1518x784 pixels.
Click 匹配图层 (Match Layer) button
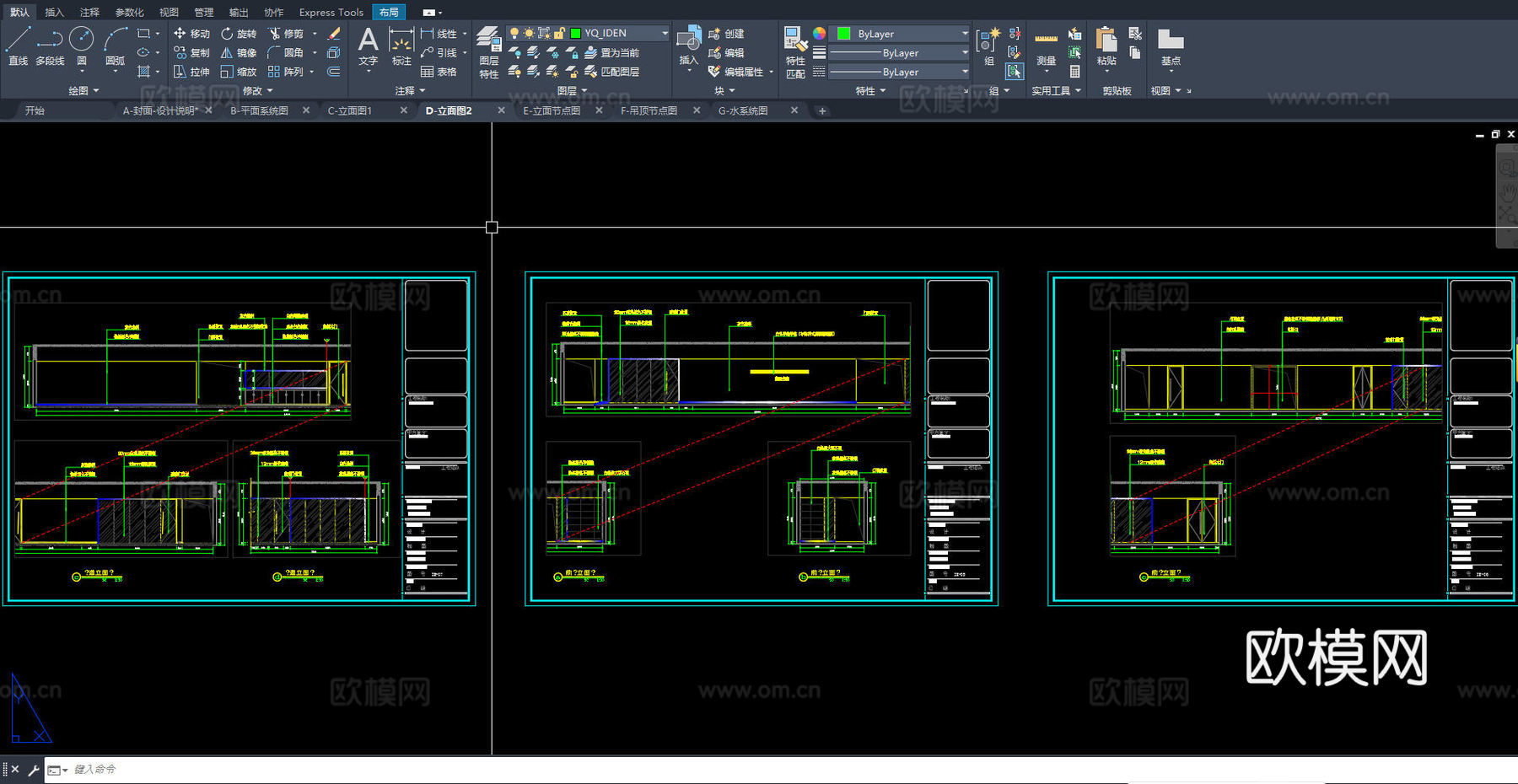coord(611,72)
